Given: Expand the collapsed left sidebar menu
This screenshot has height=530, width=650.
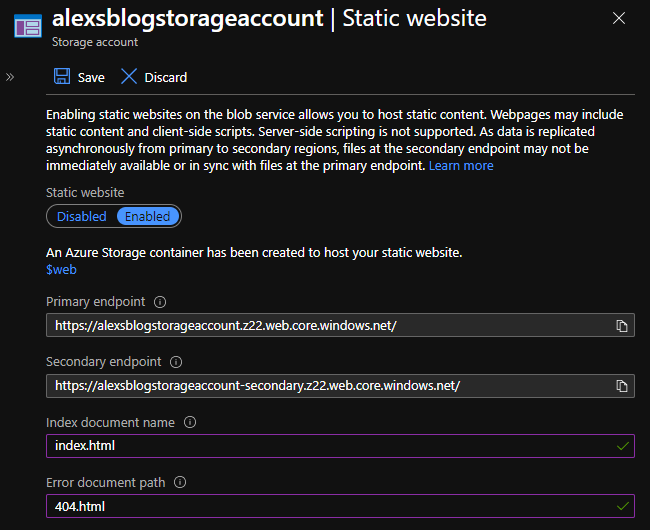Looking at the screenshot, I should [10, 76].
